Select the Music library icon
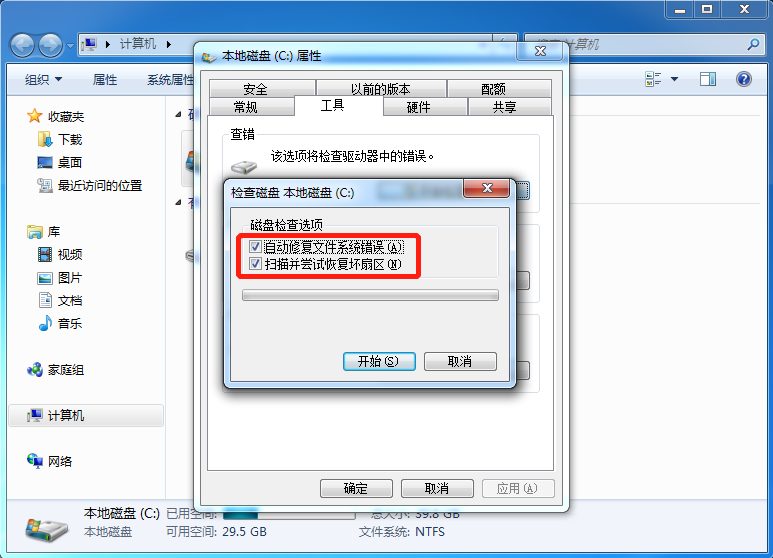This screenshot has height=558, width=773. (x=45, y=323)
